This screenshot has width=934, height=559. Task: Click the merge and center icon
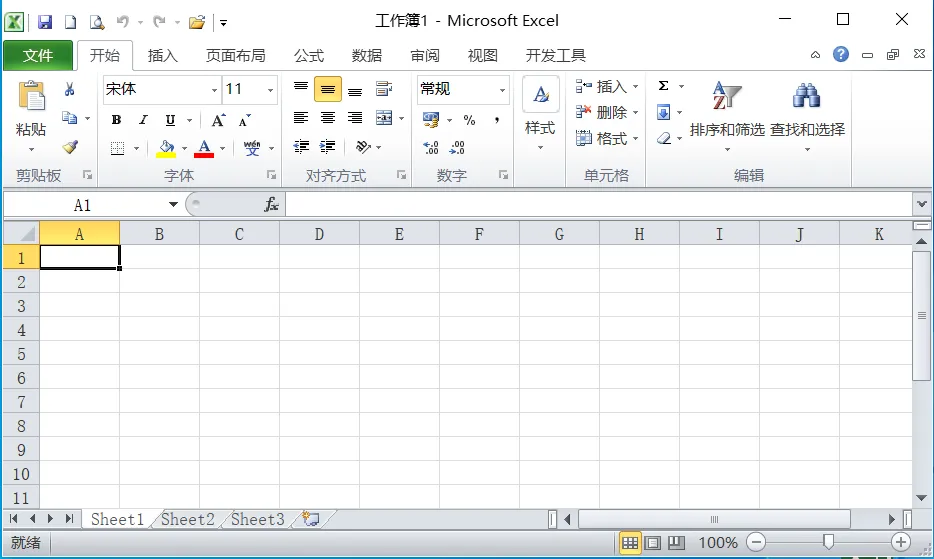(384, 117)
